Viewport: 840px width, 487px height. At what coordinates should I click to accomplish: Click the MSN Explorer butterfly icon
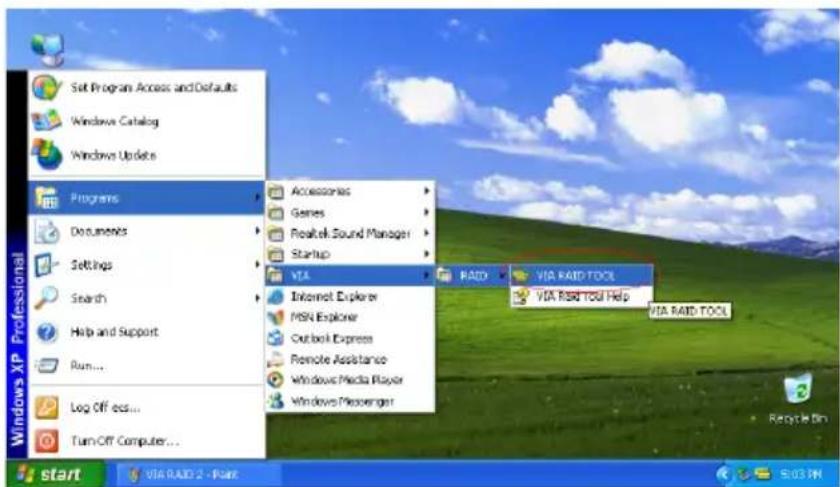(x=275, y=317)
